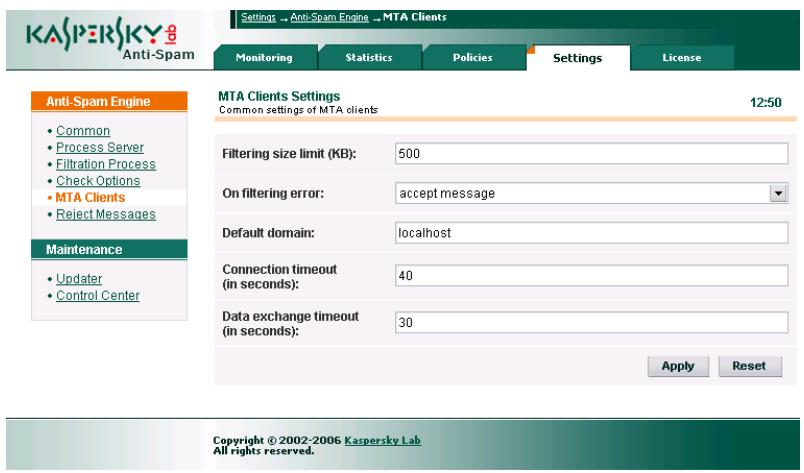Click the MTA Clients Settings heading

[x=279, y=96]
